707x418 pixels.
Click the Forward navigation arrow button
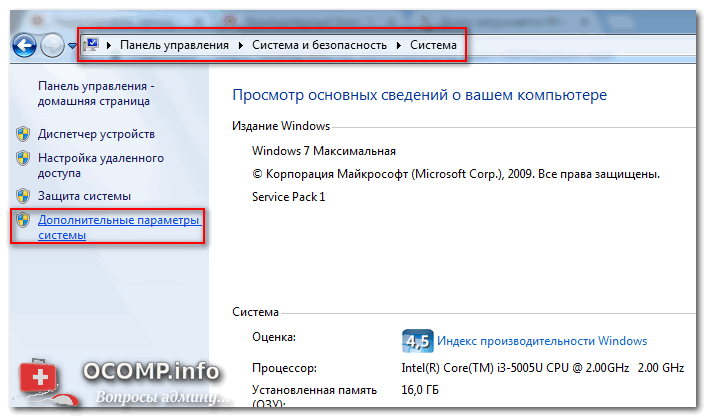[52, 45]
